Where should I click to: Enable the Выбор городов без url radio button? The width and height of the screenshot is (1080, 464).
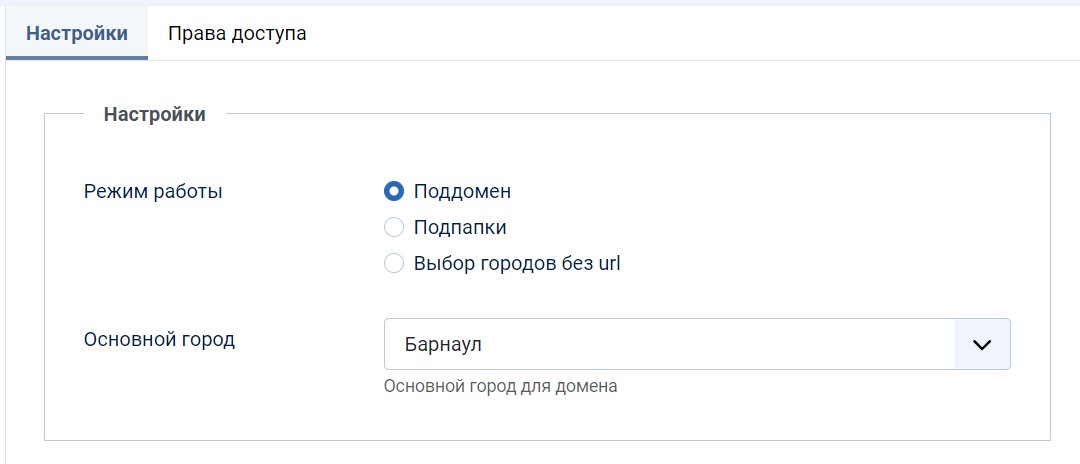[x=394, y=264]
